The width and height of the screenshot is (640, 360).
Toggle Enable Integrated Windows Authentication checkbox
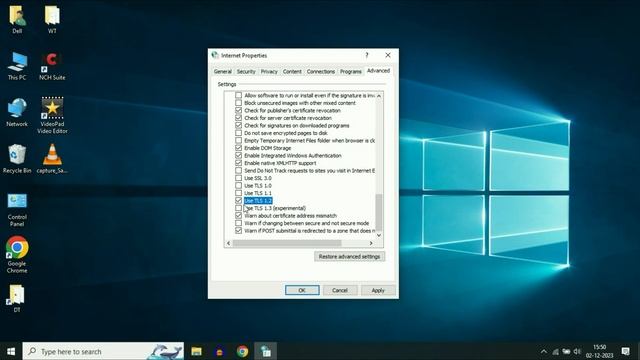[x=238, y=156]
